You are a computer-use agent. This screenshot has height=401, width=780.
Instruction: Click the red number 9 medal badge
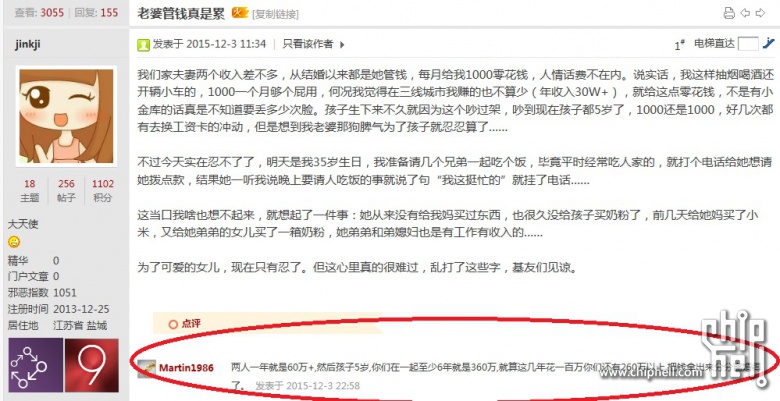tap(92, 365)
